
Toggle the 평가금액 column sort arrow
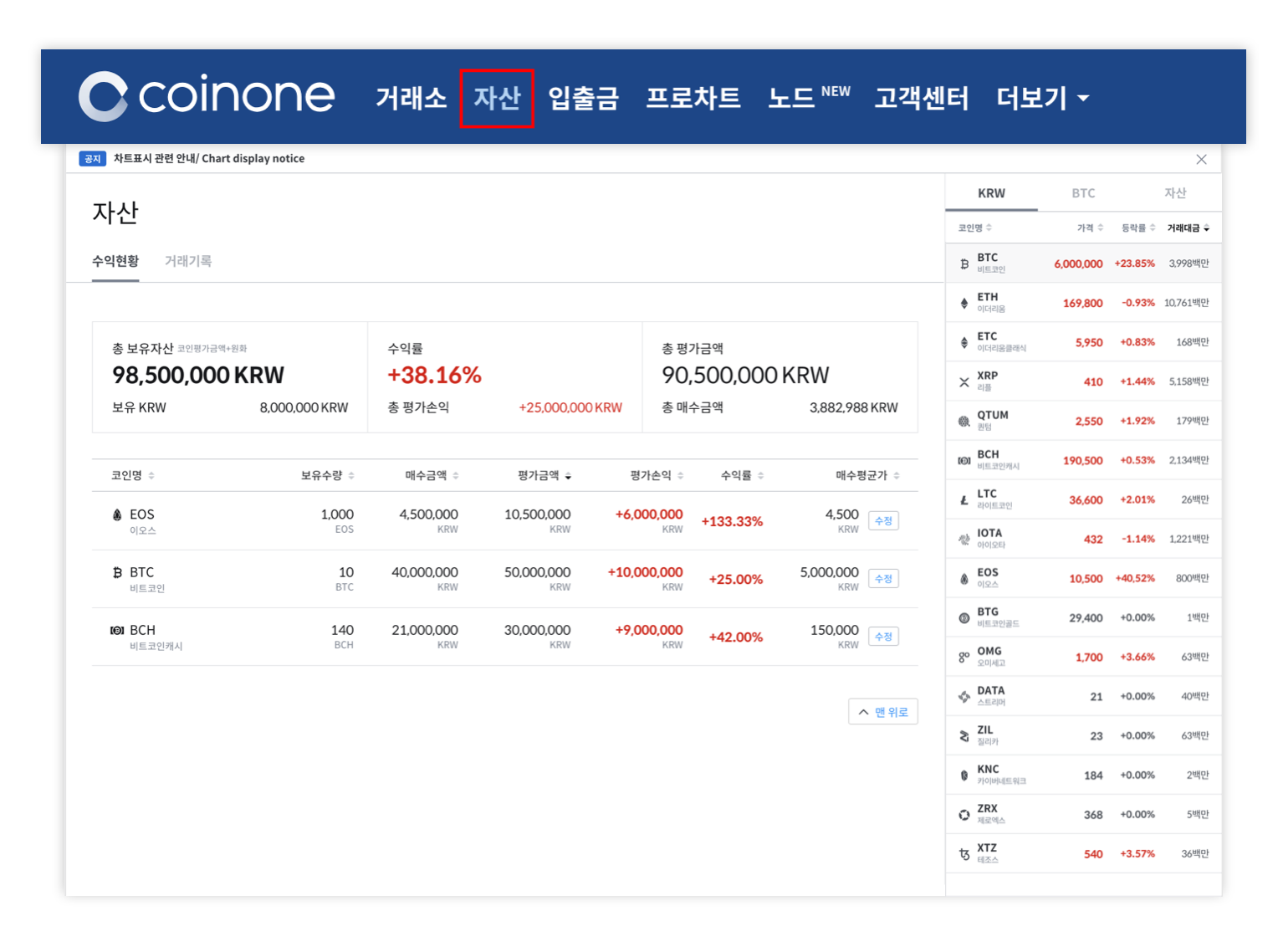point(568,474)
